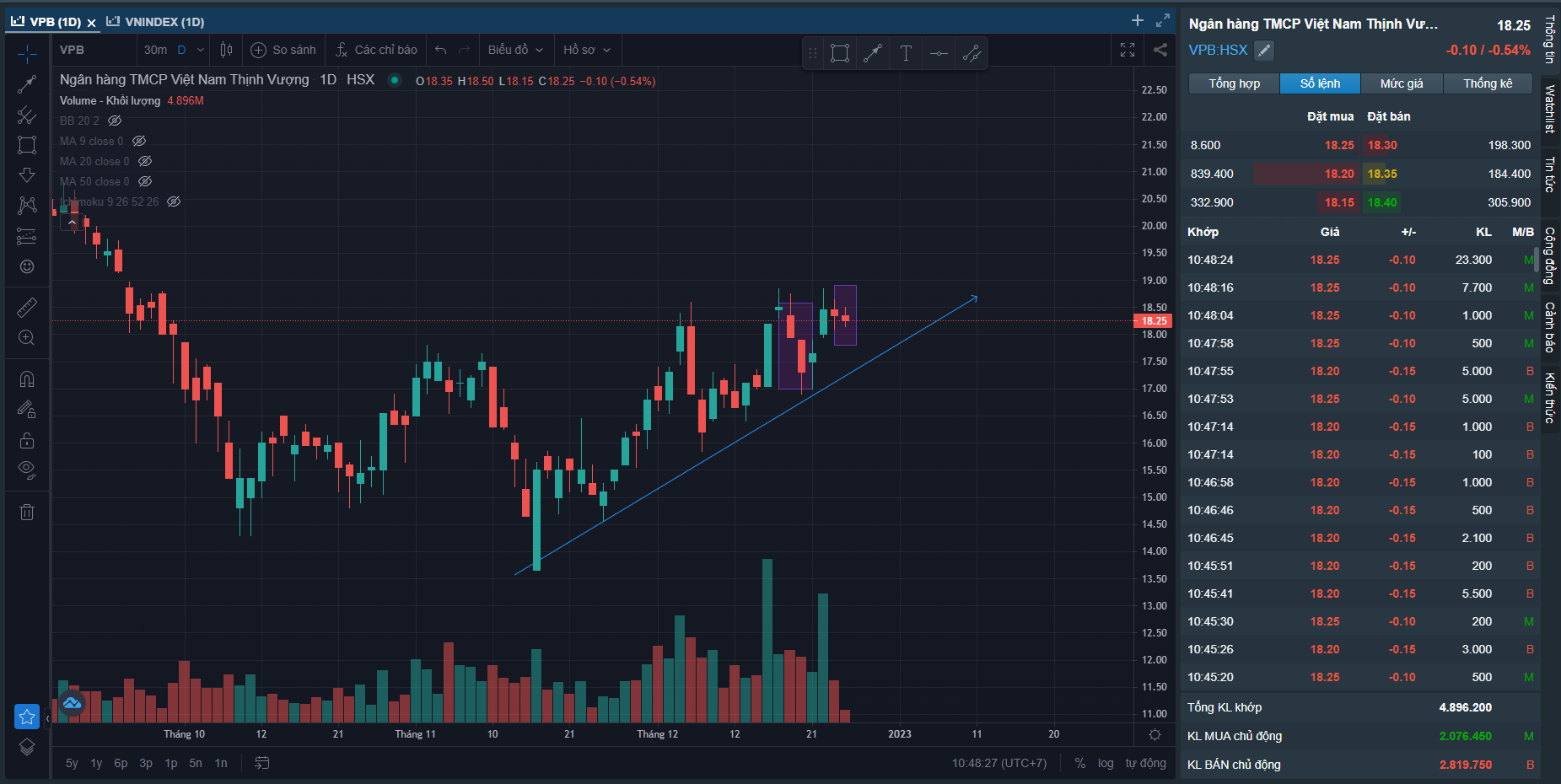Screen dimensions: 1561x784
Task: Select the ruler measure tool
Action: pos(27,308)
